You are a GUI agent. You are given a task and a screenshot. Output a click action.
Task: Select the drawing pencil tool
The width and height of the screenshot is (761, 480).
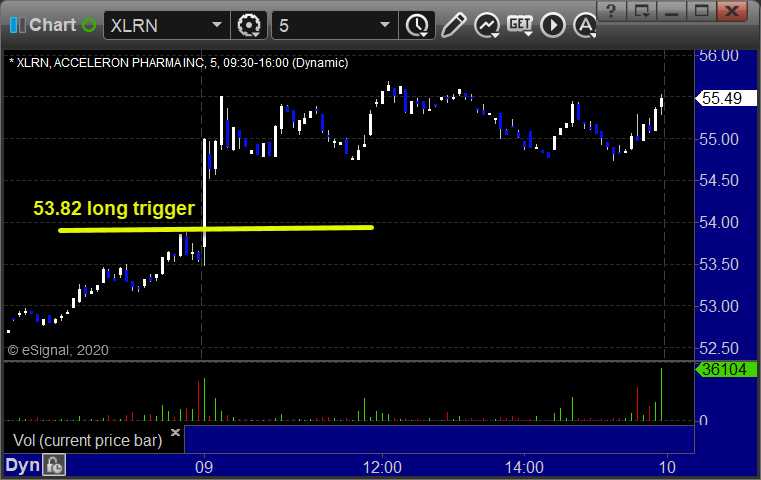click(453, 25)
